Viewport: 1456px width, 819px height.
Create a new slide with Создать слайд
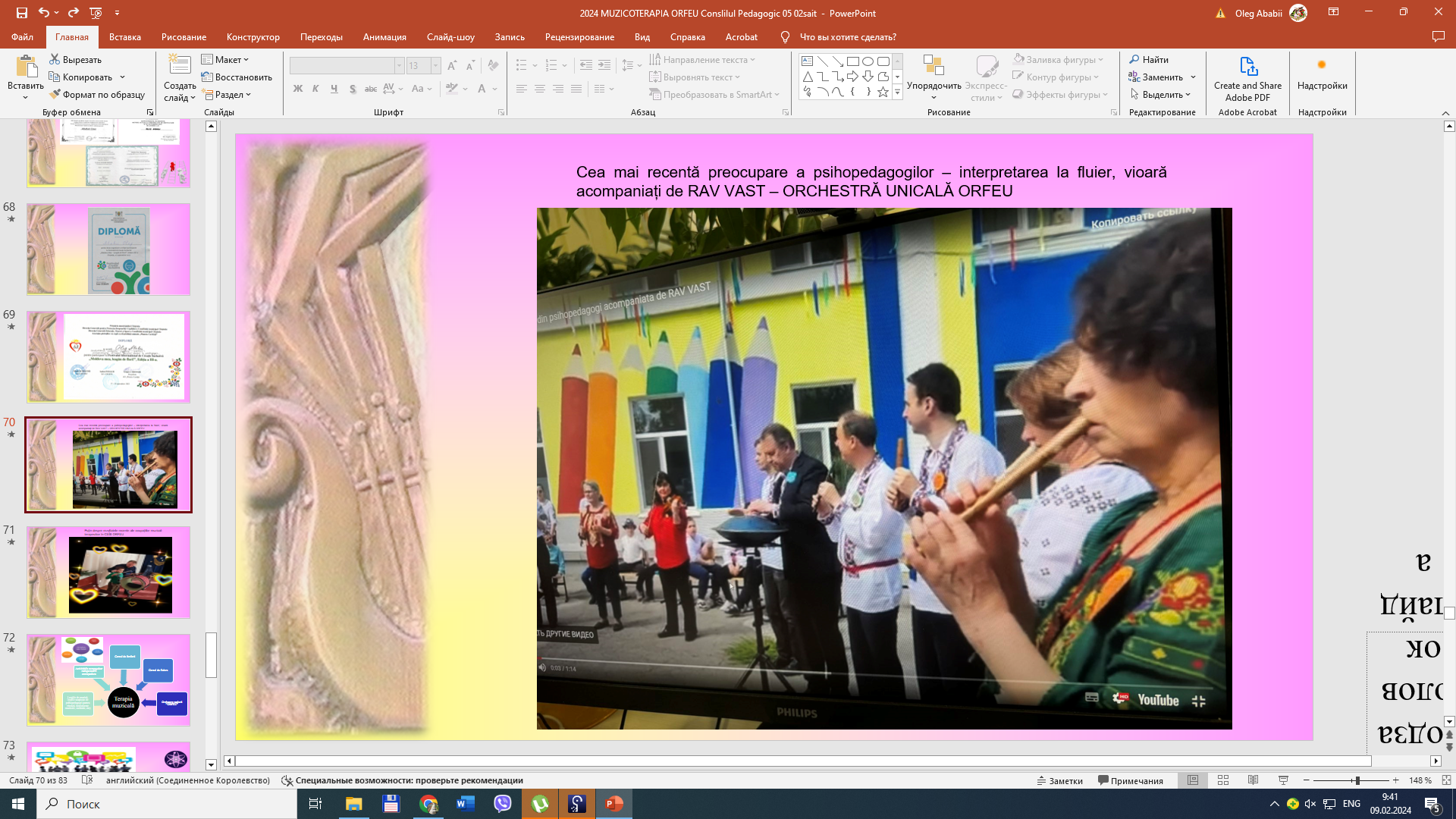180,78
